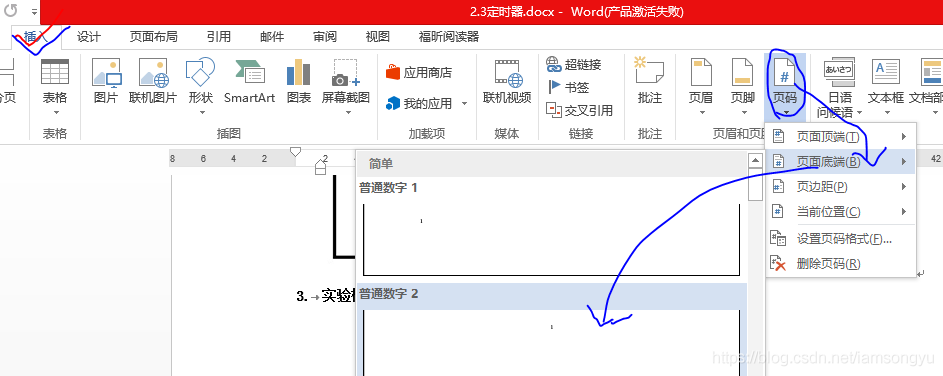Customize Quick Access Toolbar dropdown arrow
943x376 pixels.
[x=34, y=11]
